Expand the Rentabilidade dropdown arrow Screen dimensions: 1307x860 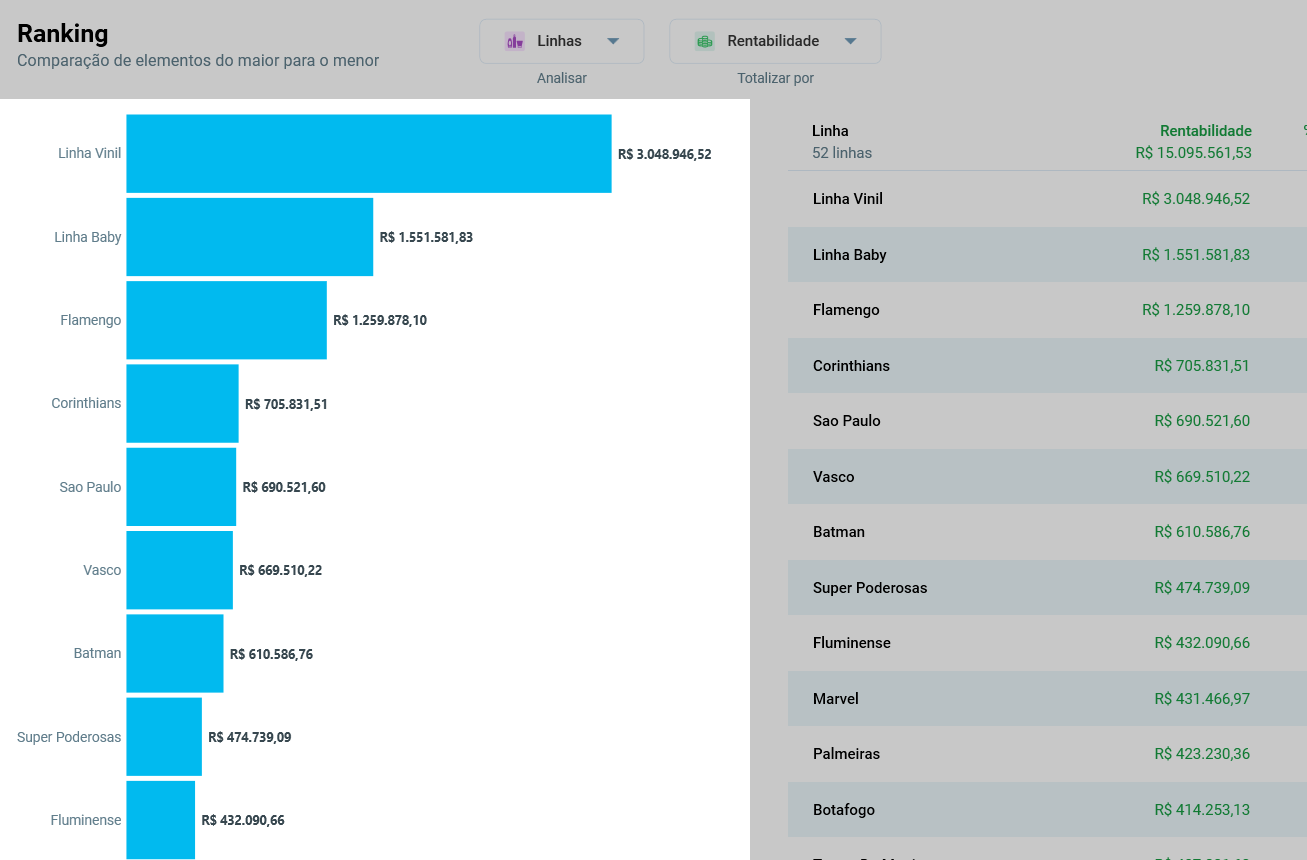coord(850,41)
